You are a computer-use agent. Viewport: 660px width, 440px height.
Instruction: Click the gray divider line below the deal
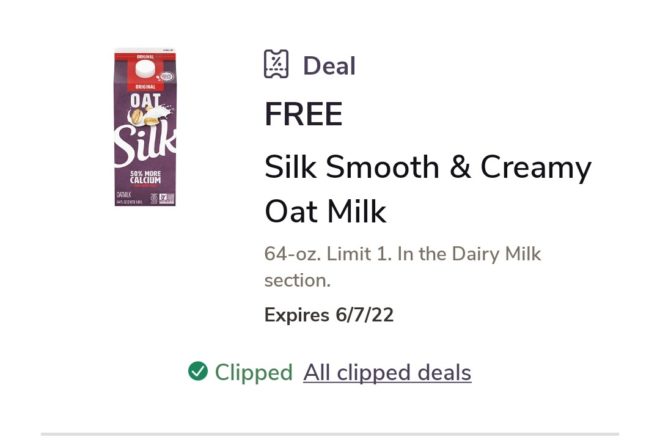click(x=330, y=433)
